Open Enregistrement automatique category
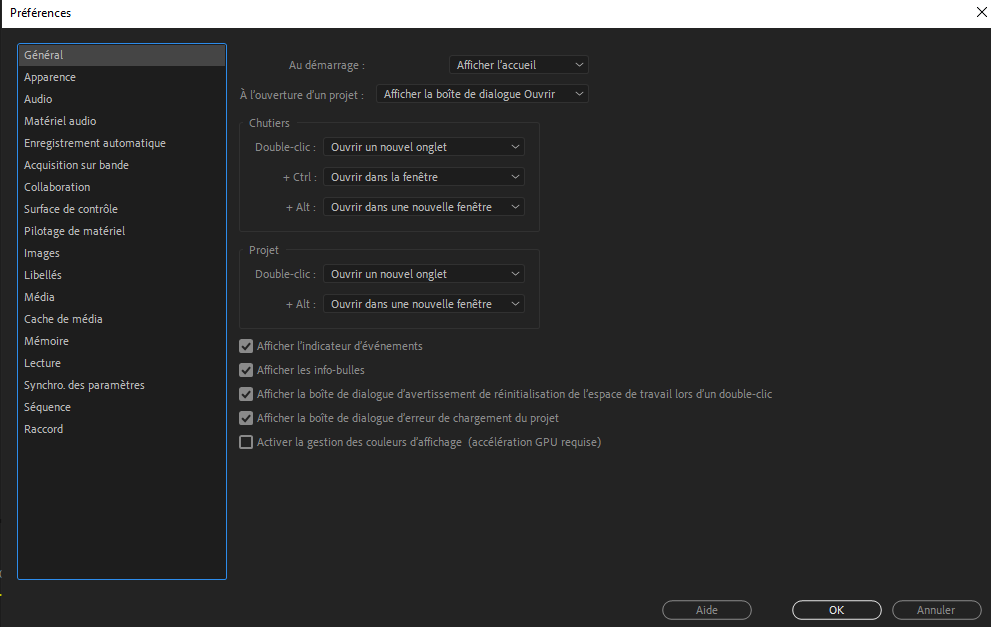 [x=95, y=143]
